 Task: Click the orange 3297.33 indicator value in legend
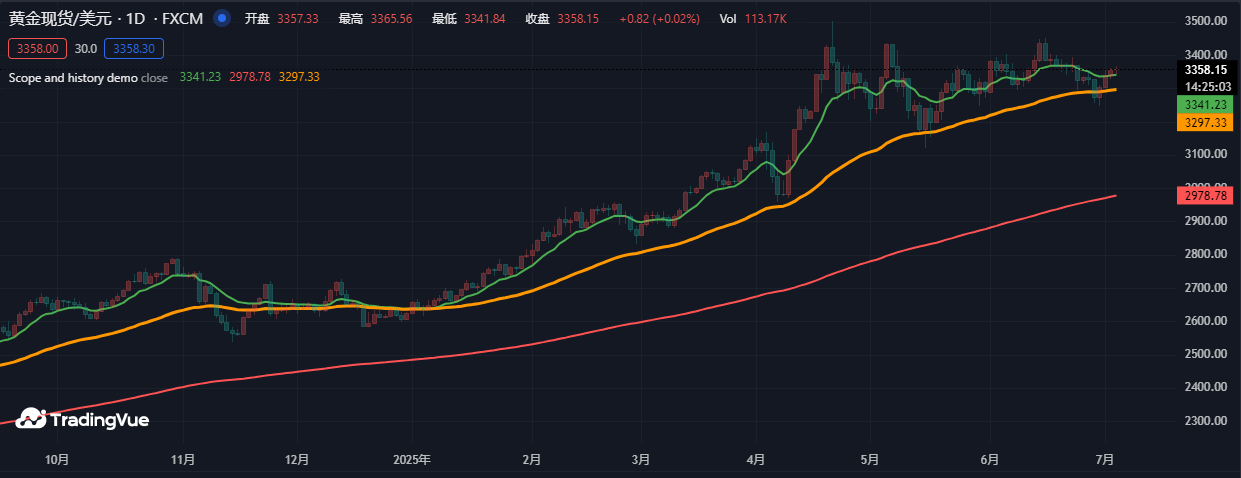(x=299, y=77)
